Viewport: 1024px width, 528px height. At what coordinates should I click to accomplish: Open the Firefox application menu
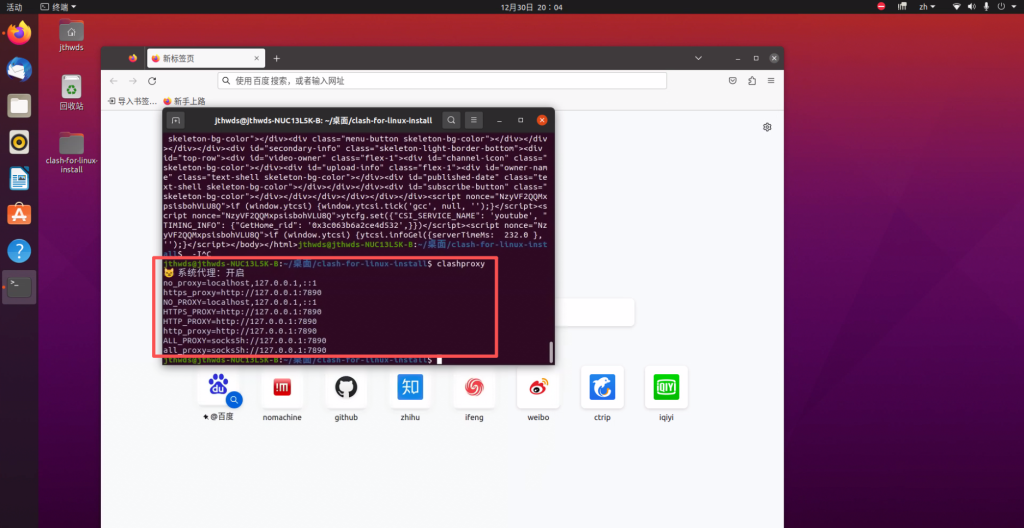tap(770, 81)
